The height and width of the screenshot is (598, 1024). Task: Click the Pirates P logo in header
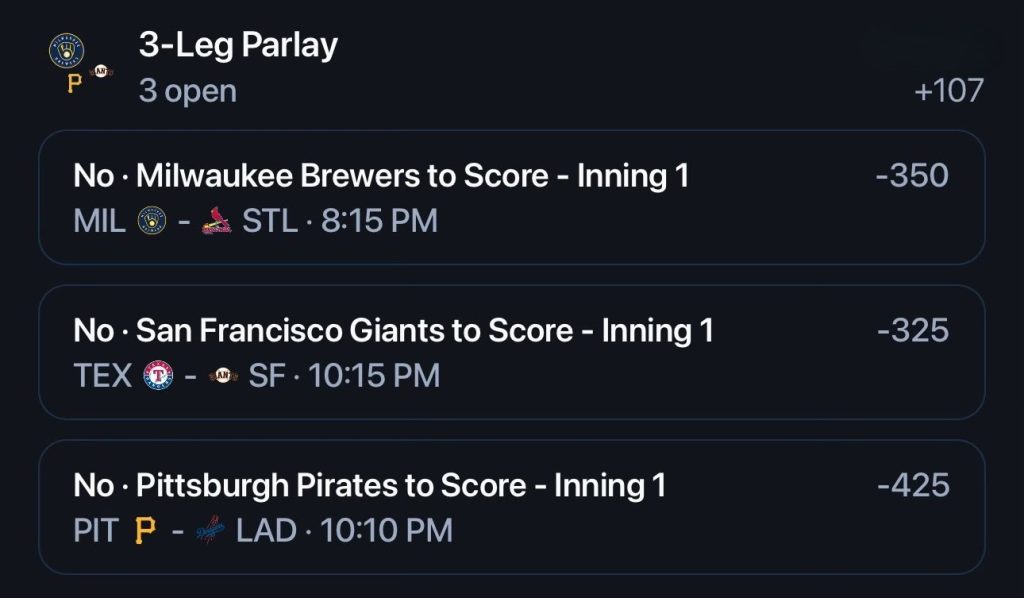click(x=75, y=84)
